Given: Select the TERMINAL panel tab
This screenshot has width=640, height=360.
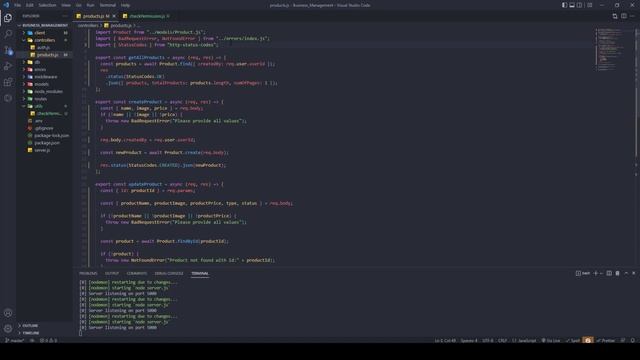Looking at the screenshot, I should click(x=200, y=273).
